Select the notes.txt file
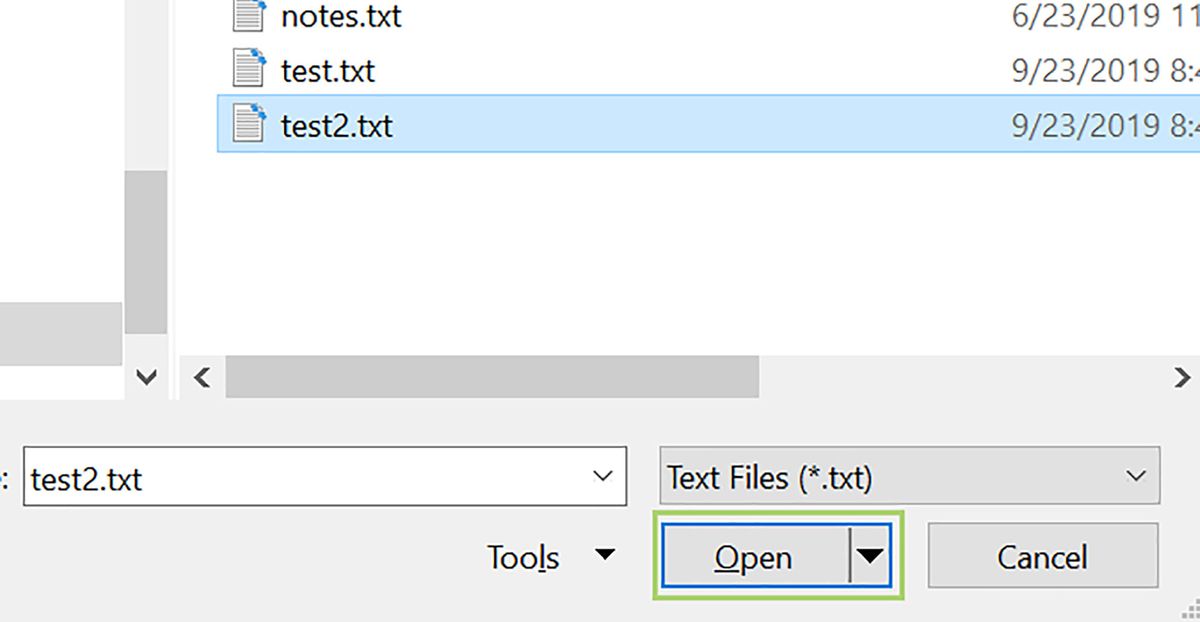The height and width of the screenshot is (622, 1200). (x=340, y=16)
